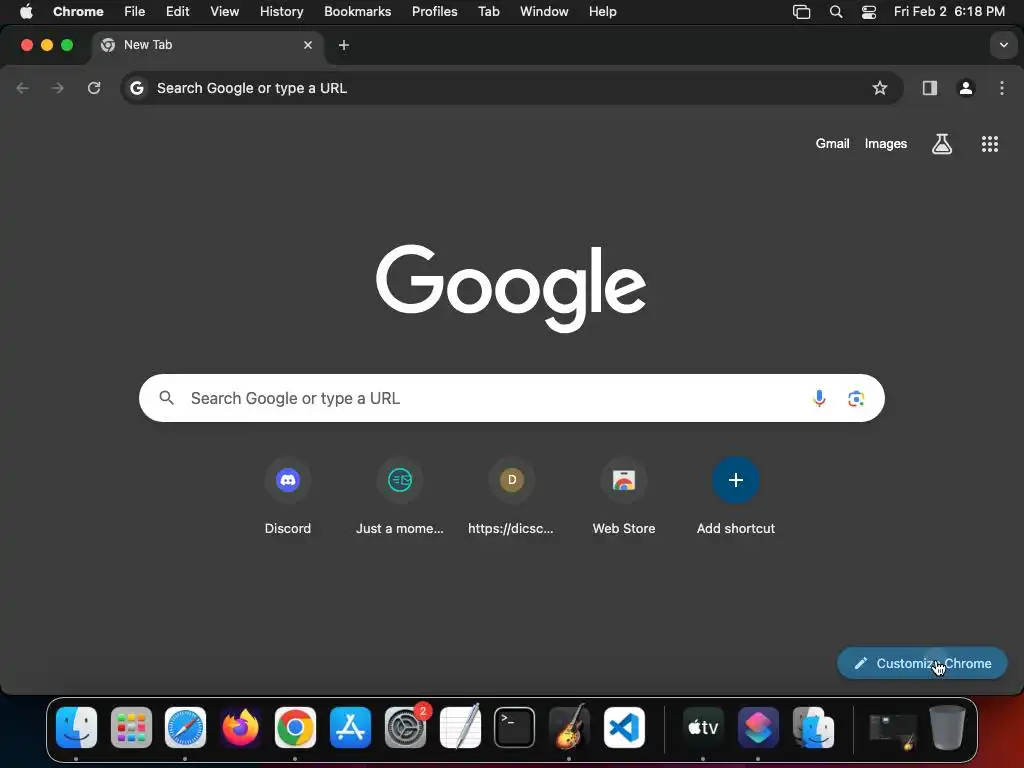Launch Safari from the Dock

pos(185,728)
